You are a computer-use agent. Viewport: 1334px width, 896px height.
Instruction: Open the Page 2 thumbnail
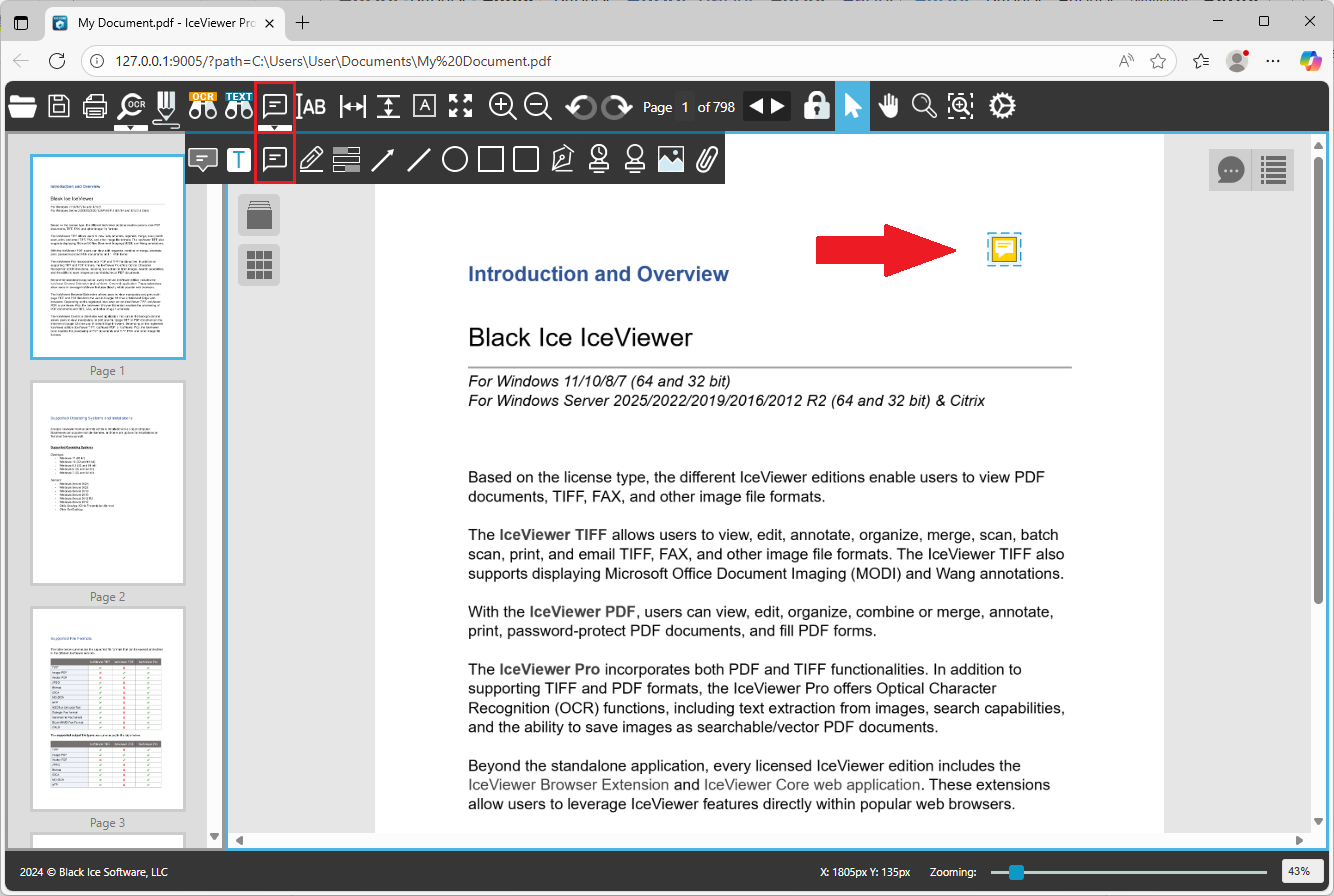tap(108, 483)
